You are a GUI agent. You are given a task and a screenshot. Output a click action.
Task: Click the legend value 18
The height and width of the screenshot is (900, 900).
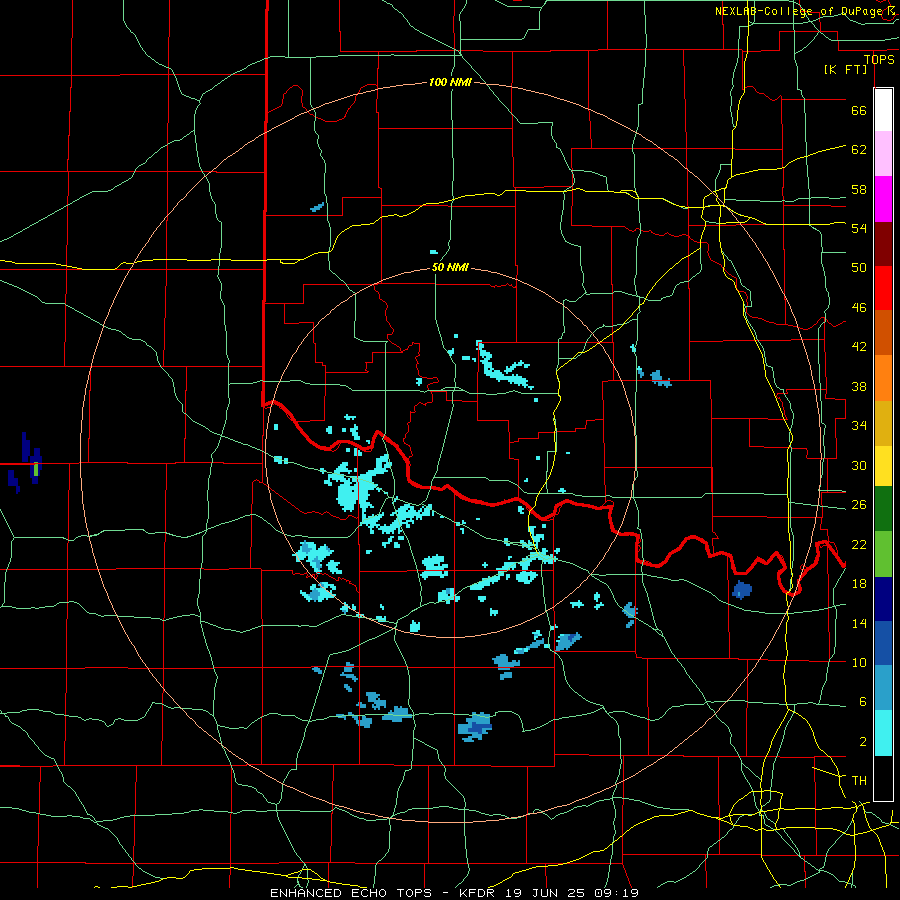click(859, 584)
